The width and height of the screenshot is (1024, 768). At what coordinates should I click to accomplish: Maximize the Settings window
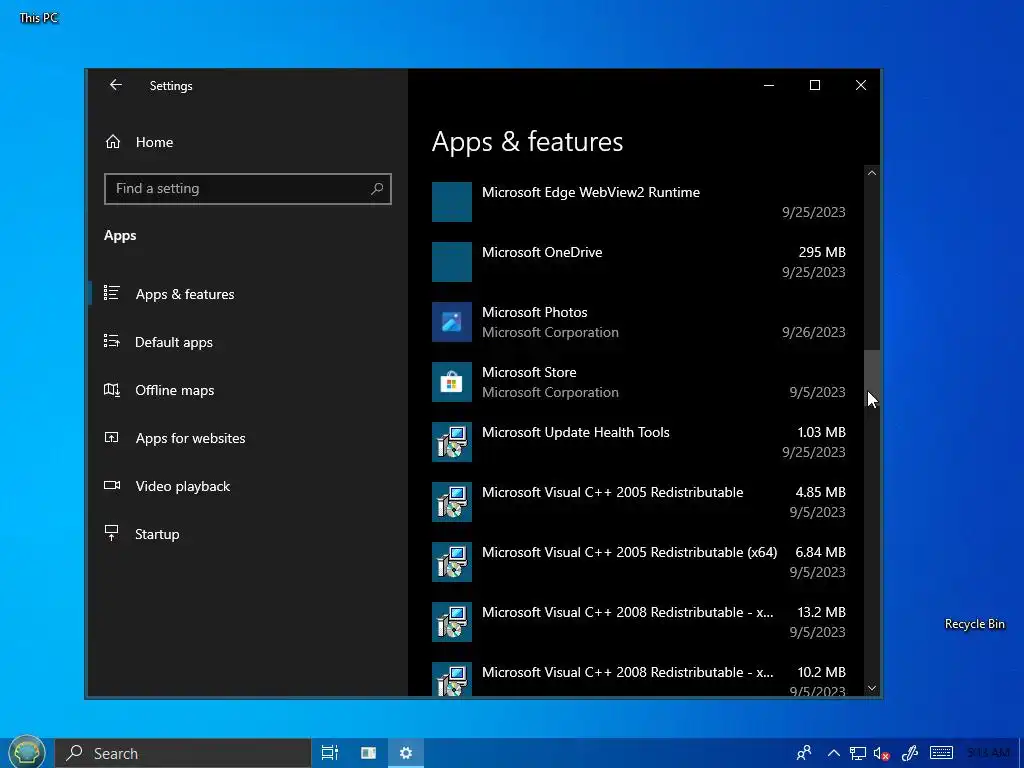815,86
